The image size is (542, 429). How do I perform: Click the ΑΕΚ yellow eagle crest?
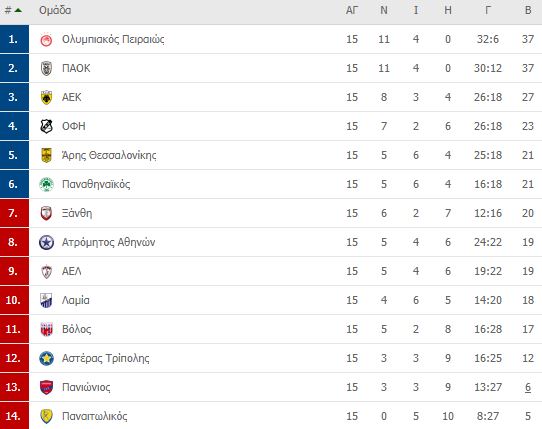46,97
